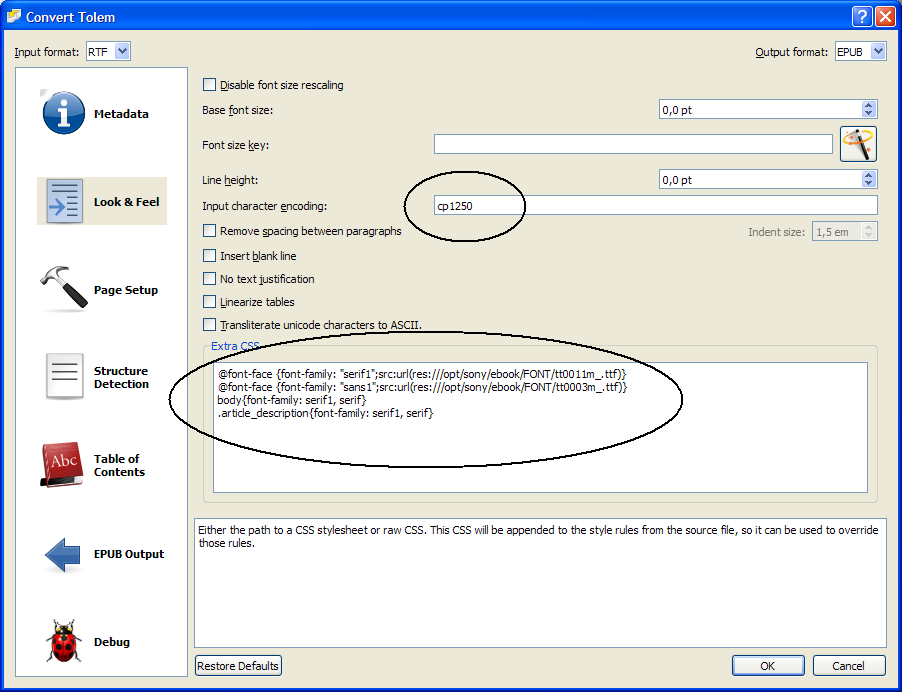Click the help question mark button
This screenshot has height=692, width=902.
tap(862, 17)
